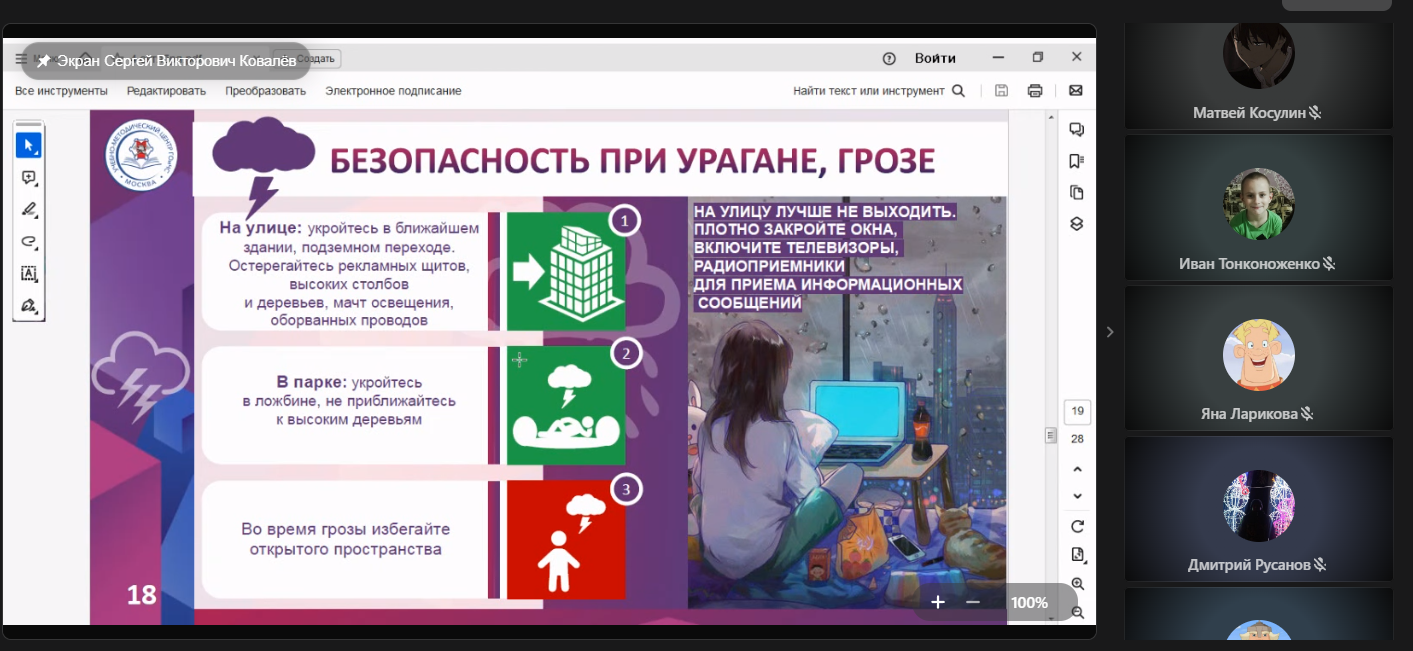Click the slide number 18 text

pos(142,596)
